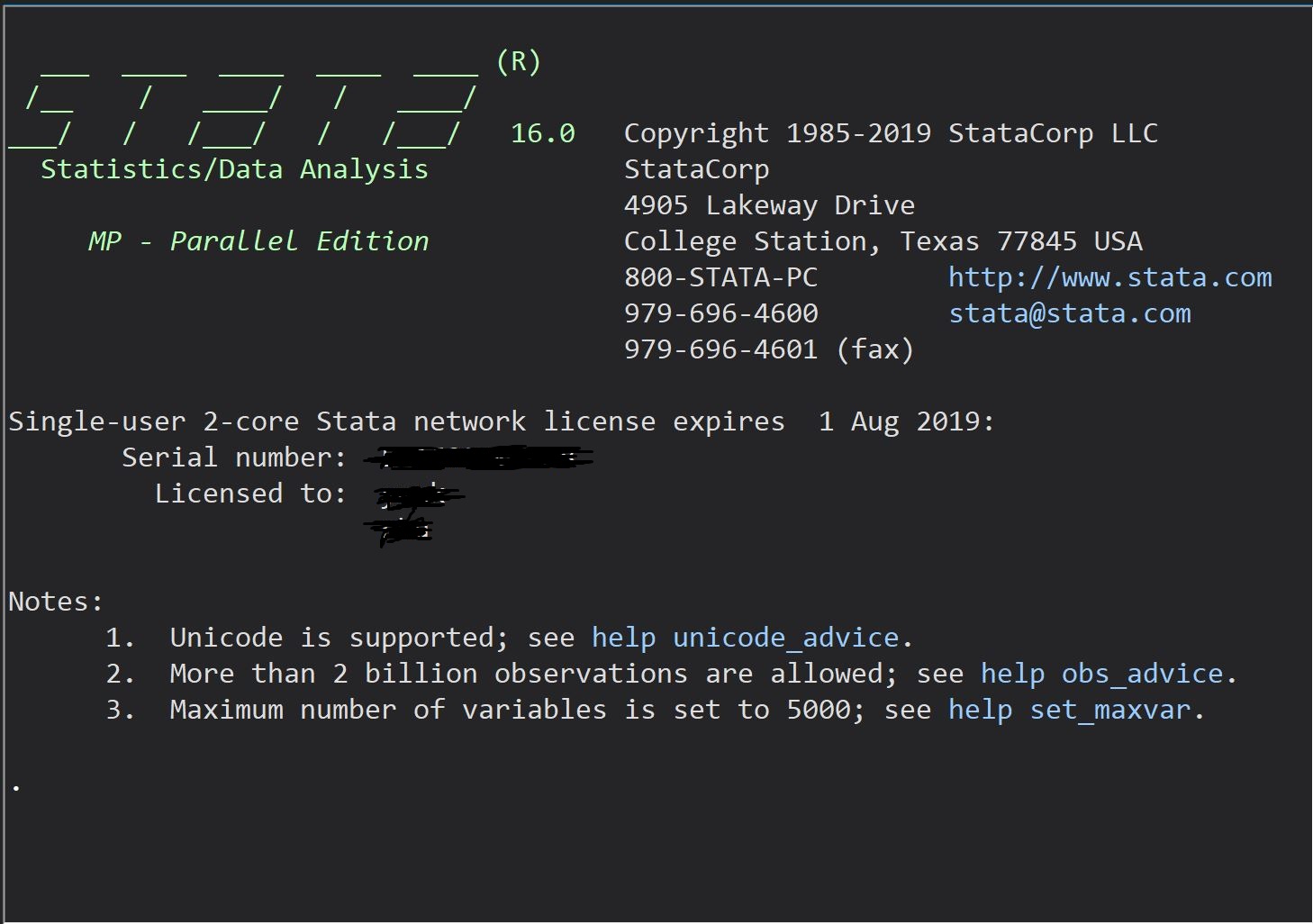This screenshot has width=1313, height=924.
Task: Click the MP - Parallel Edition text
Action: pyautogui.click(x=258, y=241)
